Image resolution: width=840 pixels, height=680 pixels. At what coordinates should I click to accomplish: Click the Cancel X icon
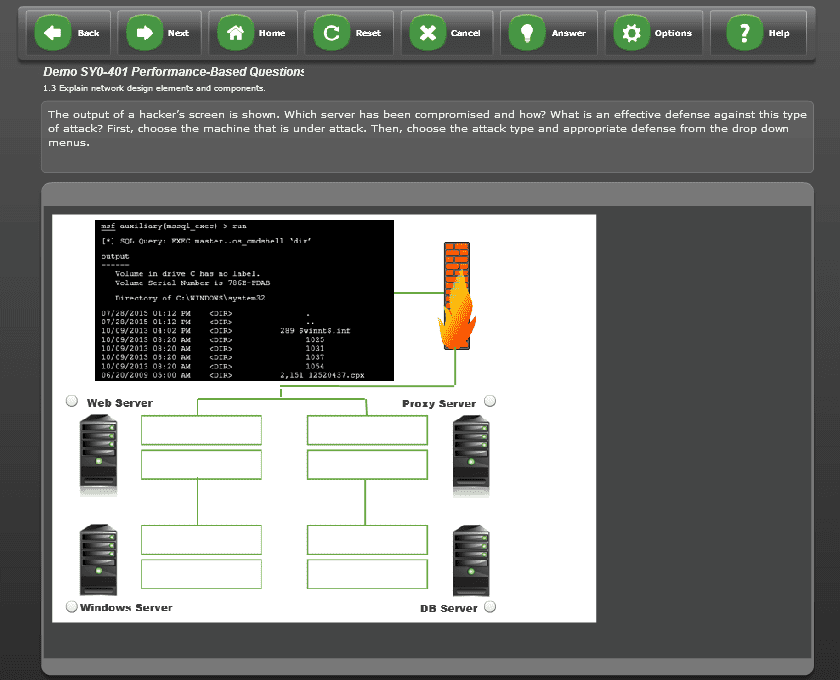click(x=426, y=32)
